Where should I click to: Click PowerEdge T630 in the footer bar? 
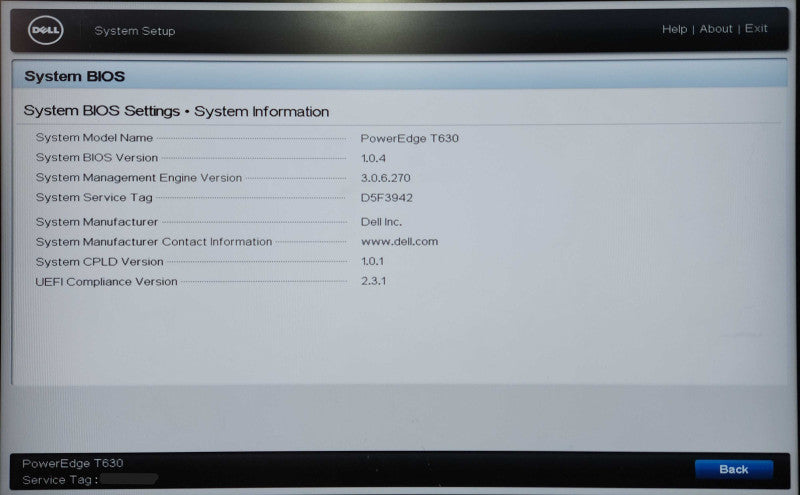[x=72, y=463]
